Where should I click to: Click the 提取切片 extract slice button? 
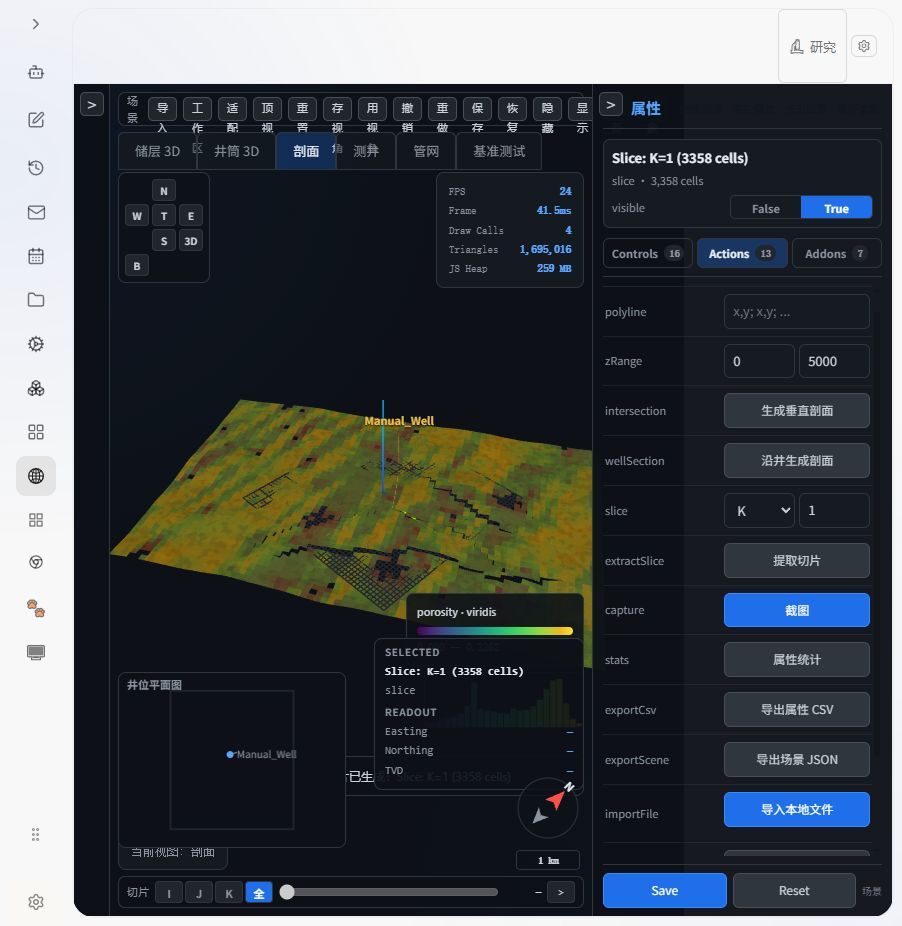(797, 560)
